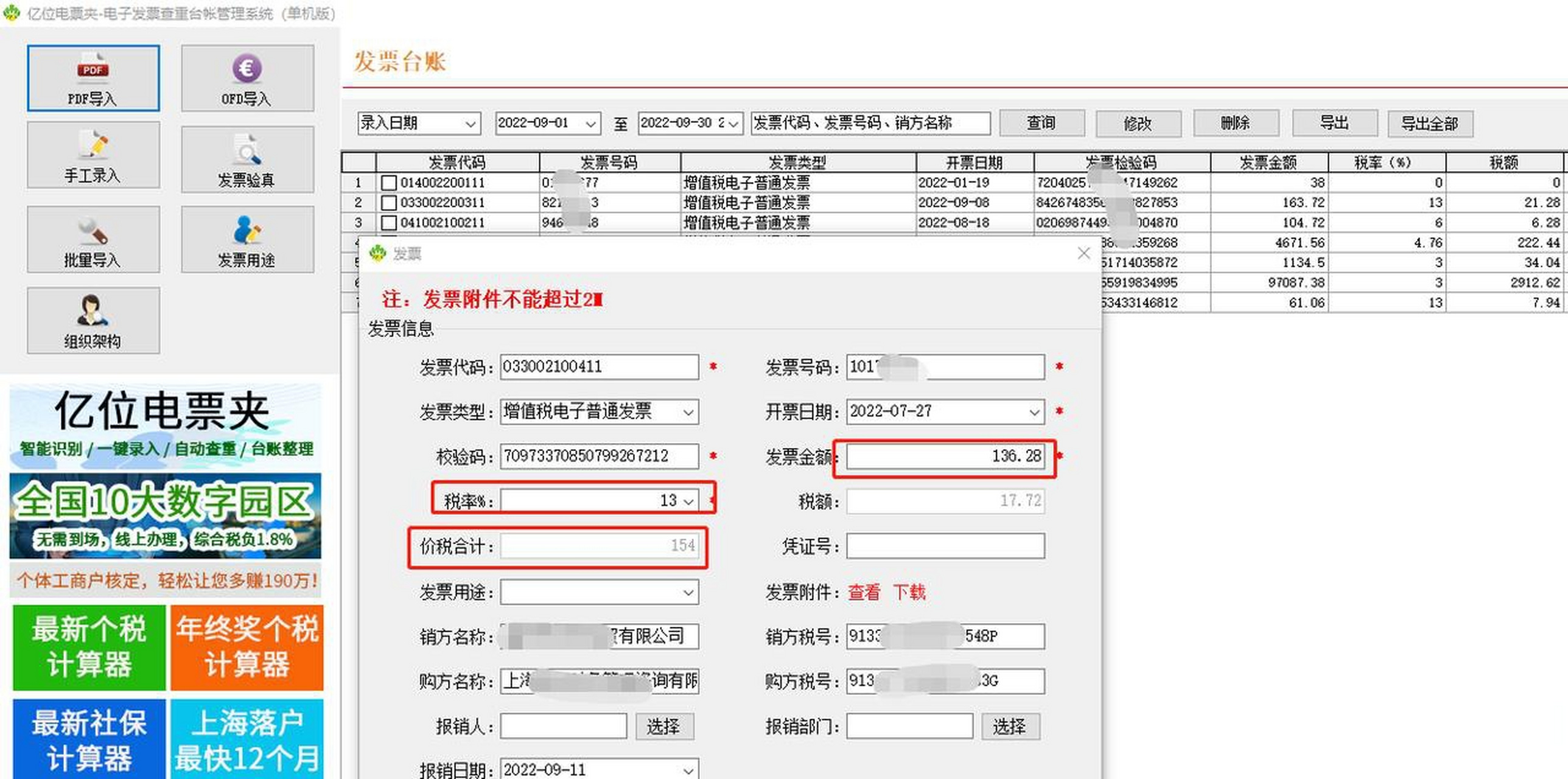The width and height of the screenshot is (1568, 779).
Task: Open the 发票用途 invoice purpose panel
Action: tap(247, 239)
